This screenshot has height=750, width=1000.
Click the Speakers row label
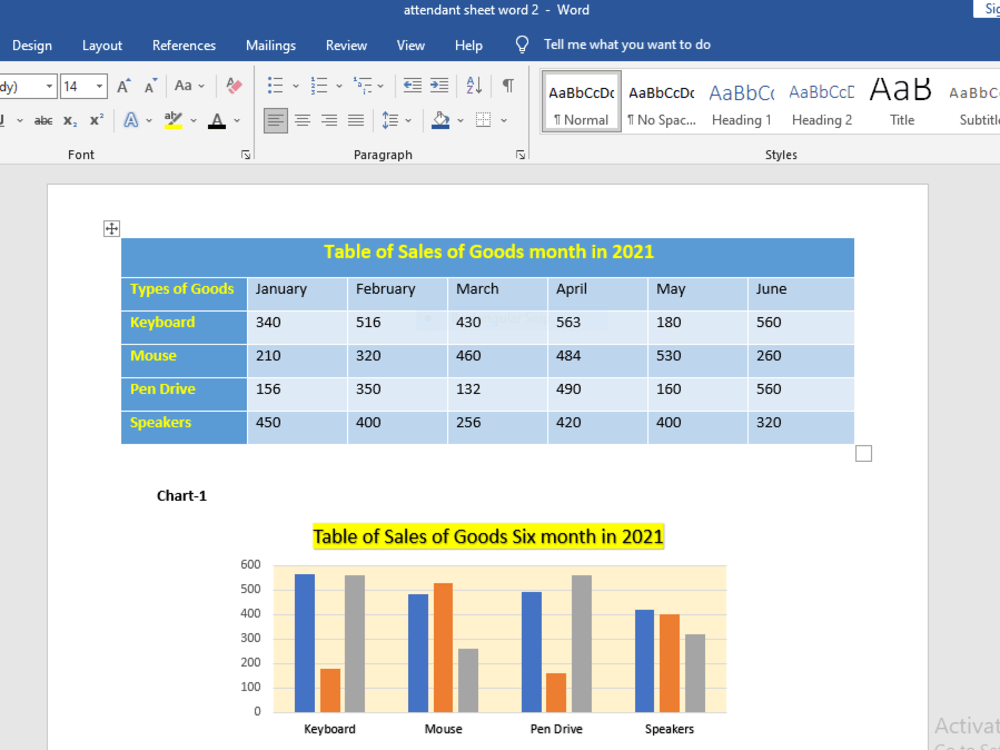(x=161, y=423)
